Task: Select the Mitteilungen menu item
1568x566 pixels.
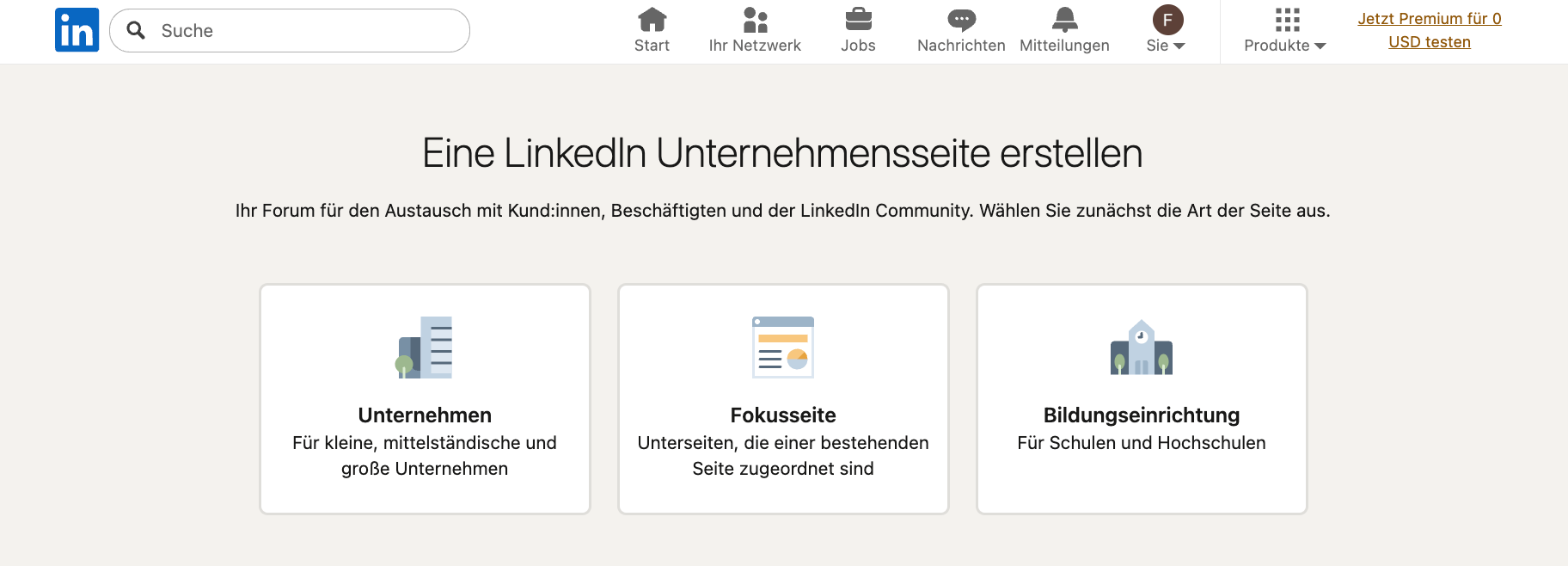Action: (1064, 46)
